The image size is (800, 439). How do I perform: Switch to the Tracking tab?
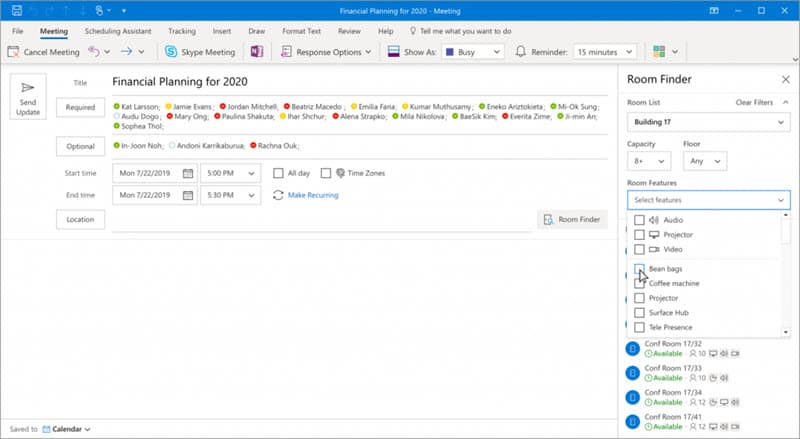[x=182, y=31]
